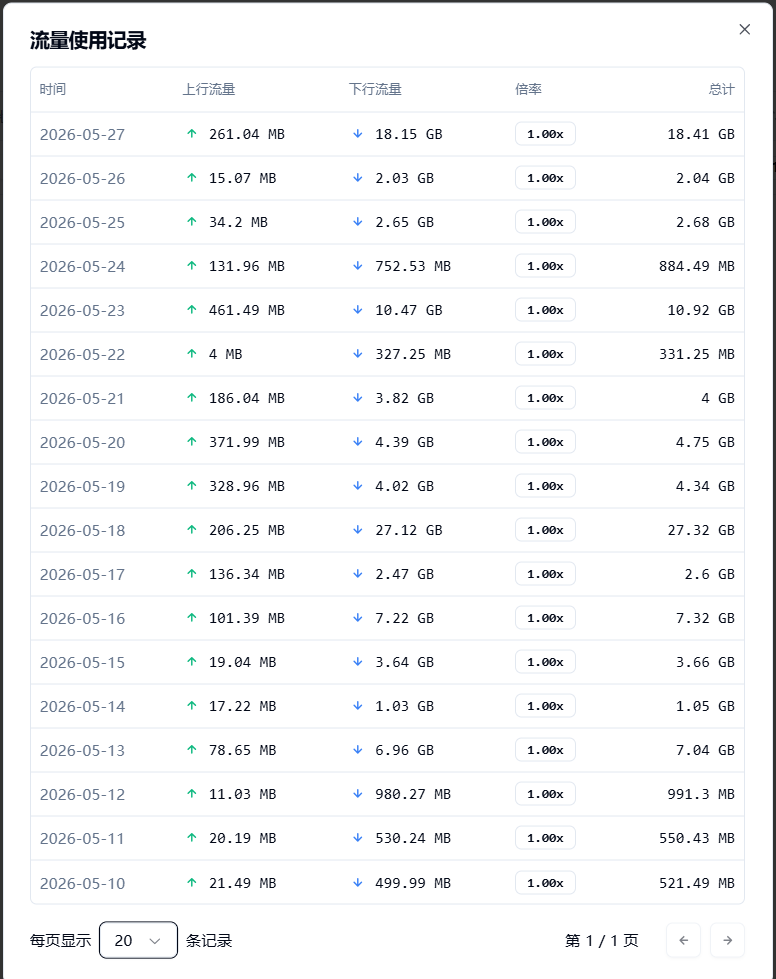The height and width of the screenshot is (979, 776).
Task: Click the download arrow icon for 2026-05-11
Action: coord(358,838)
